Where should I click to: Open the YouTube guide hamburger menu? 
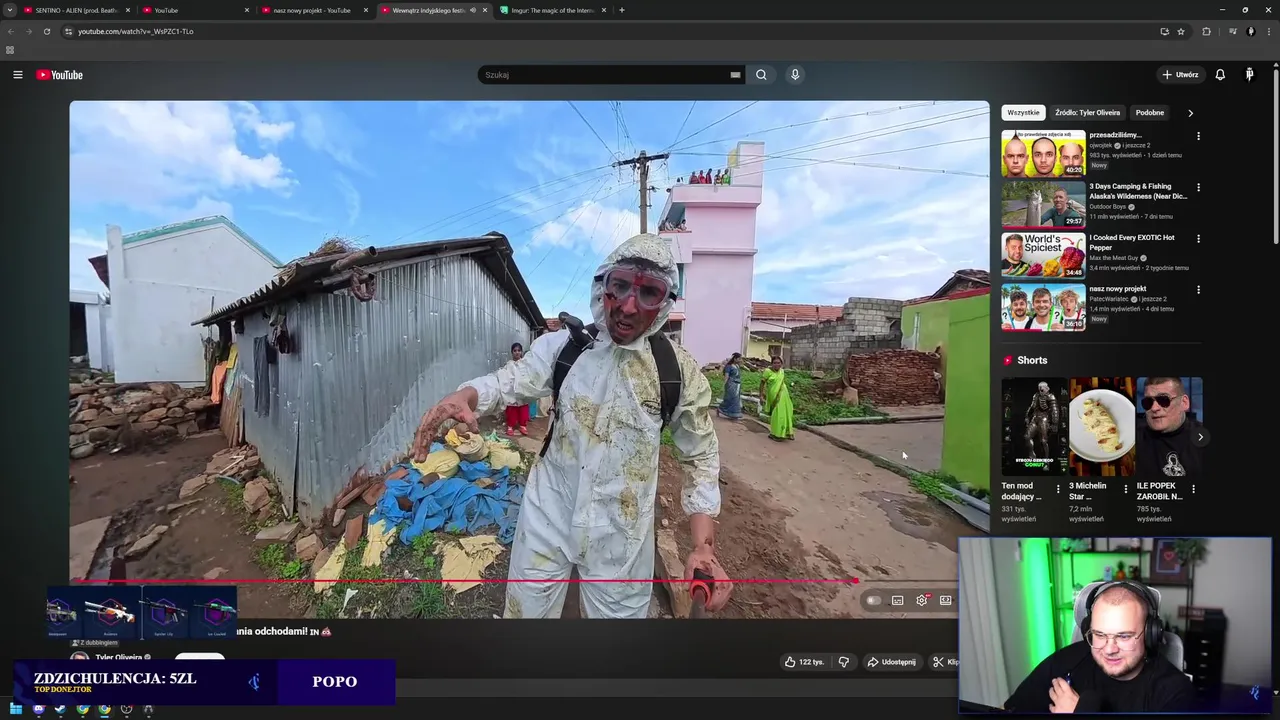click(17, 75)
